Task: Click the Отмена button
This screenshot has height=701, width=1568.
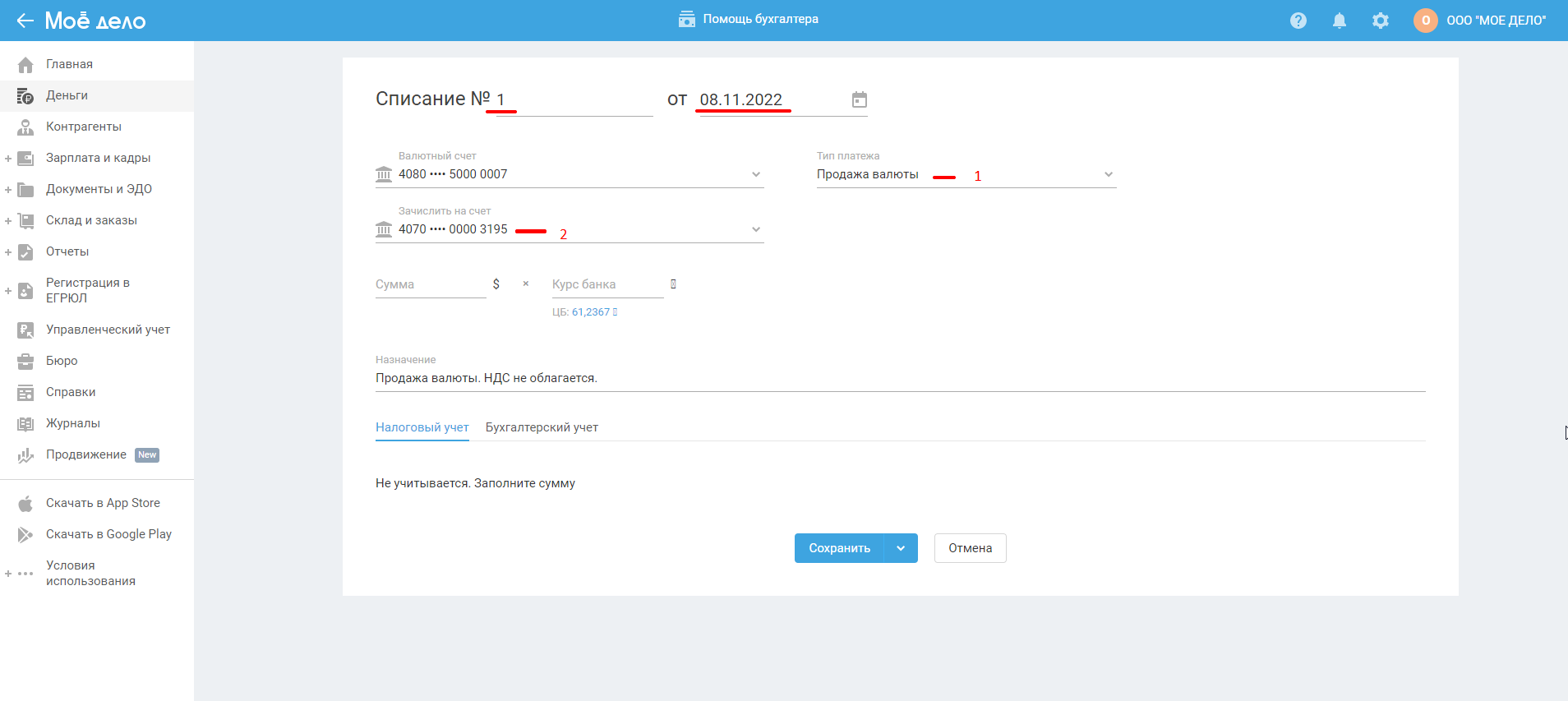Action: point(970,548)
